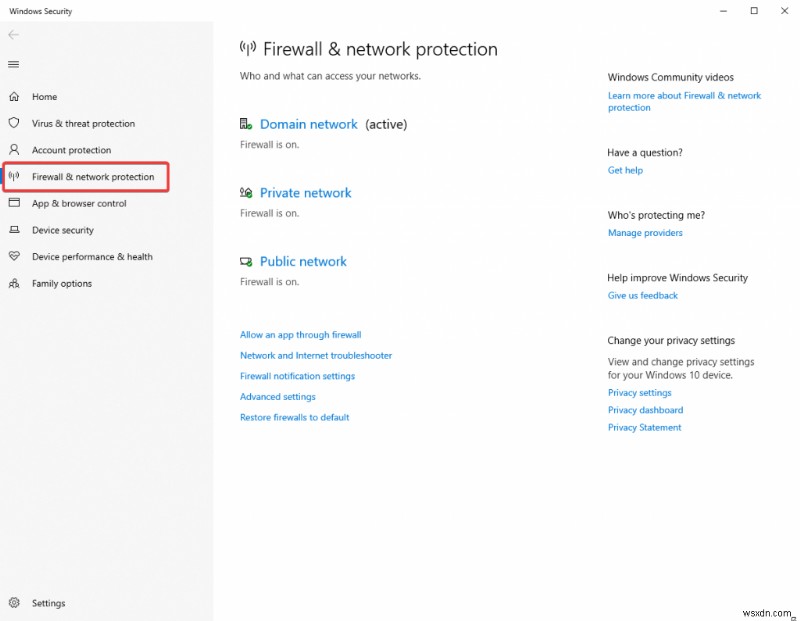The image size is (800, 621).
Task: Navigate back with the arrow button
Action: coord(13,34)
